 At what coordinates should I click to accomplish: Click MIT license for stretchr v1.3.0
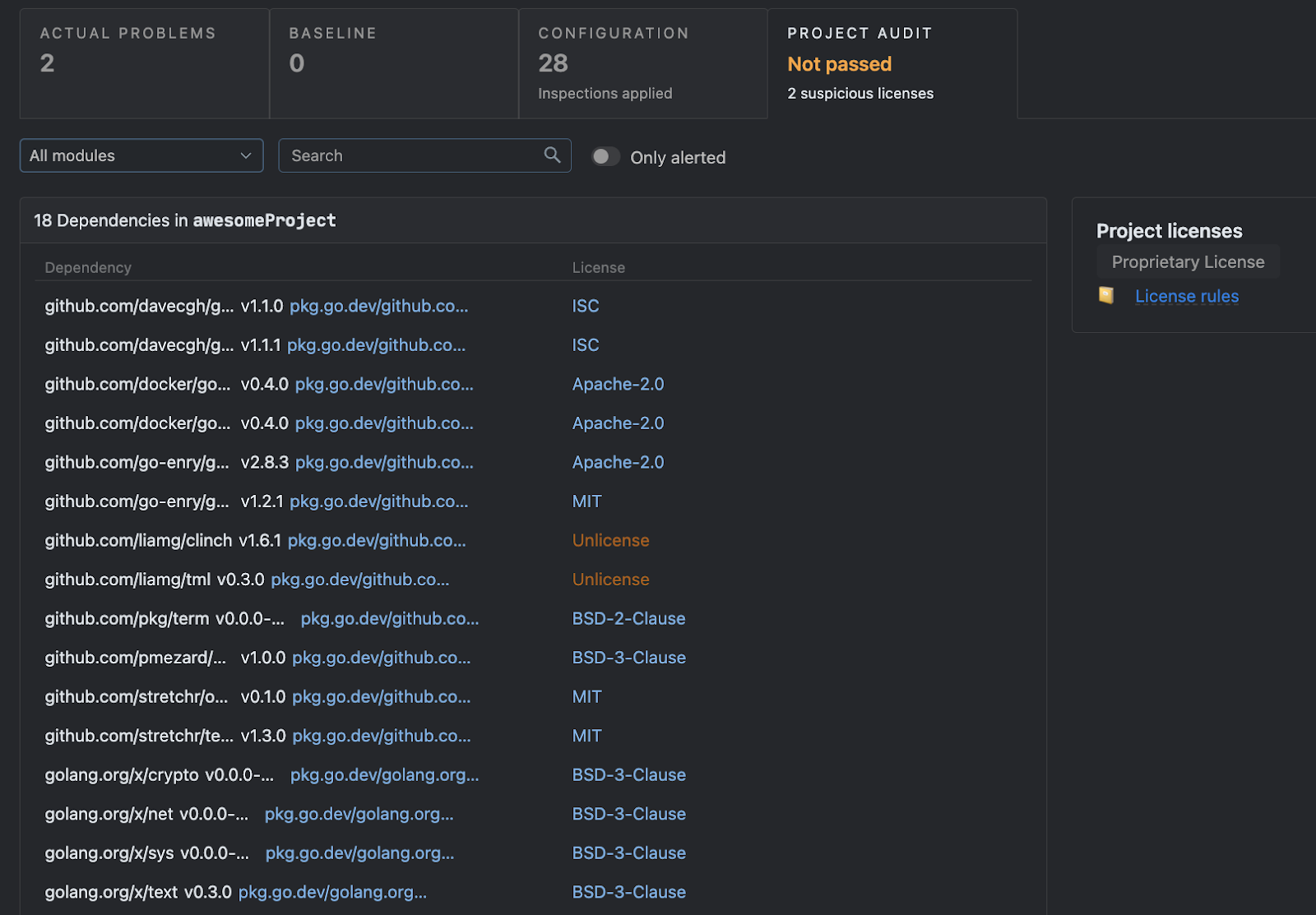point(587,736)
